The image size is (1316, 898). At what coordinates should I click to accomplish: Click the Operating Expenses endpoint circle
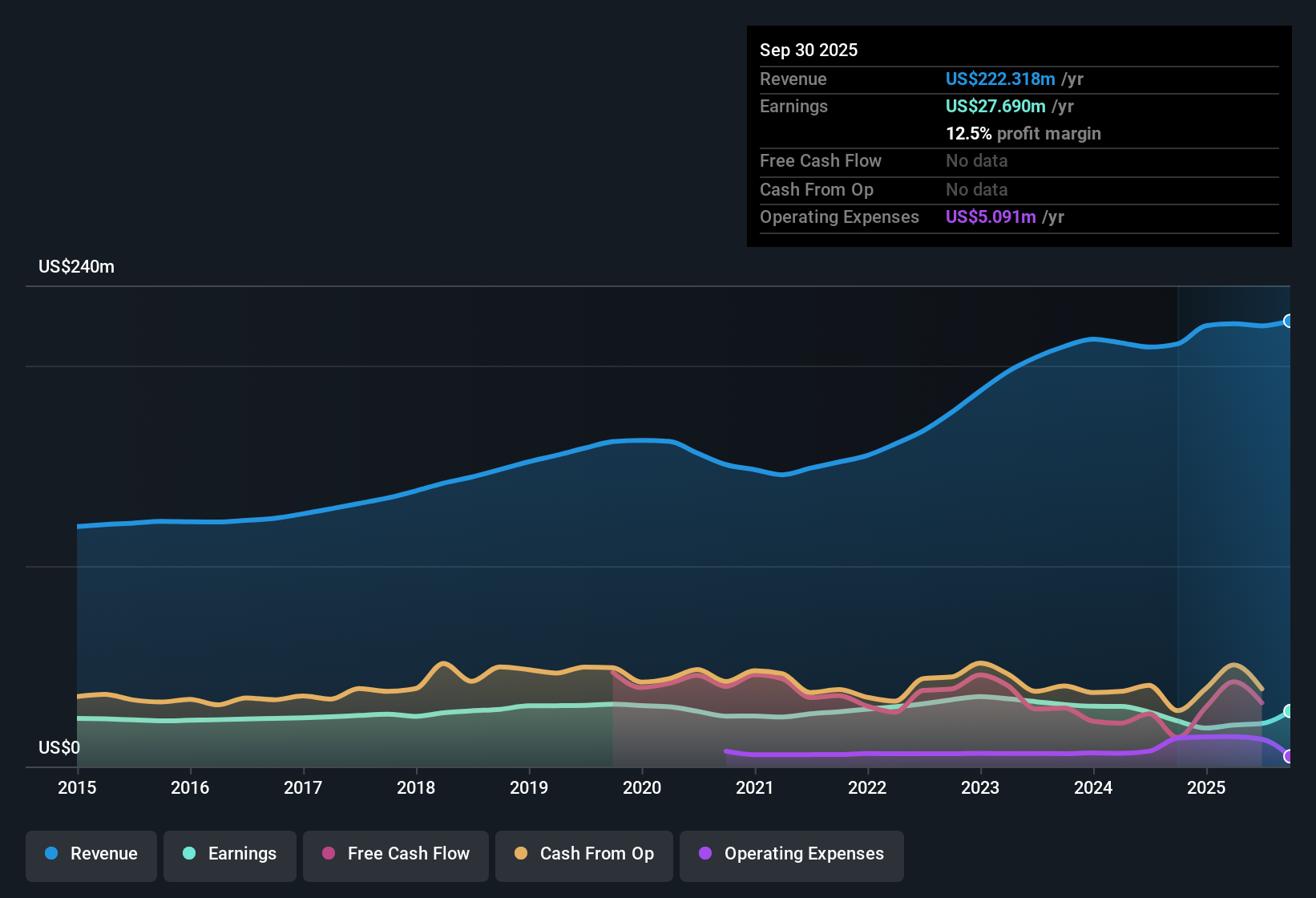coord(1287,756)
